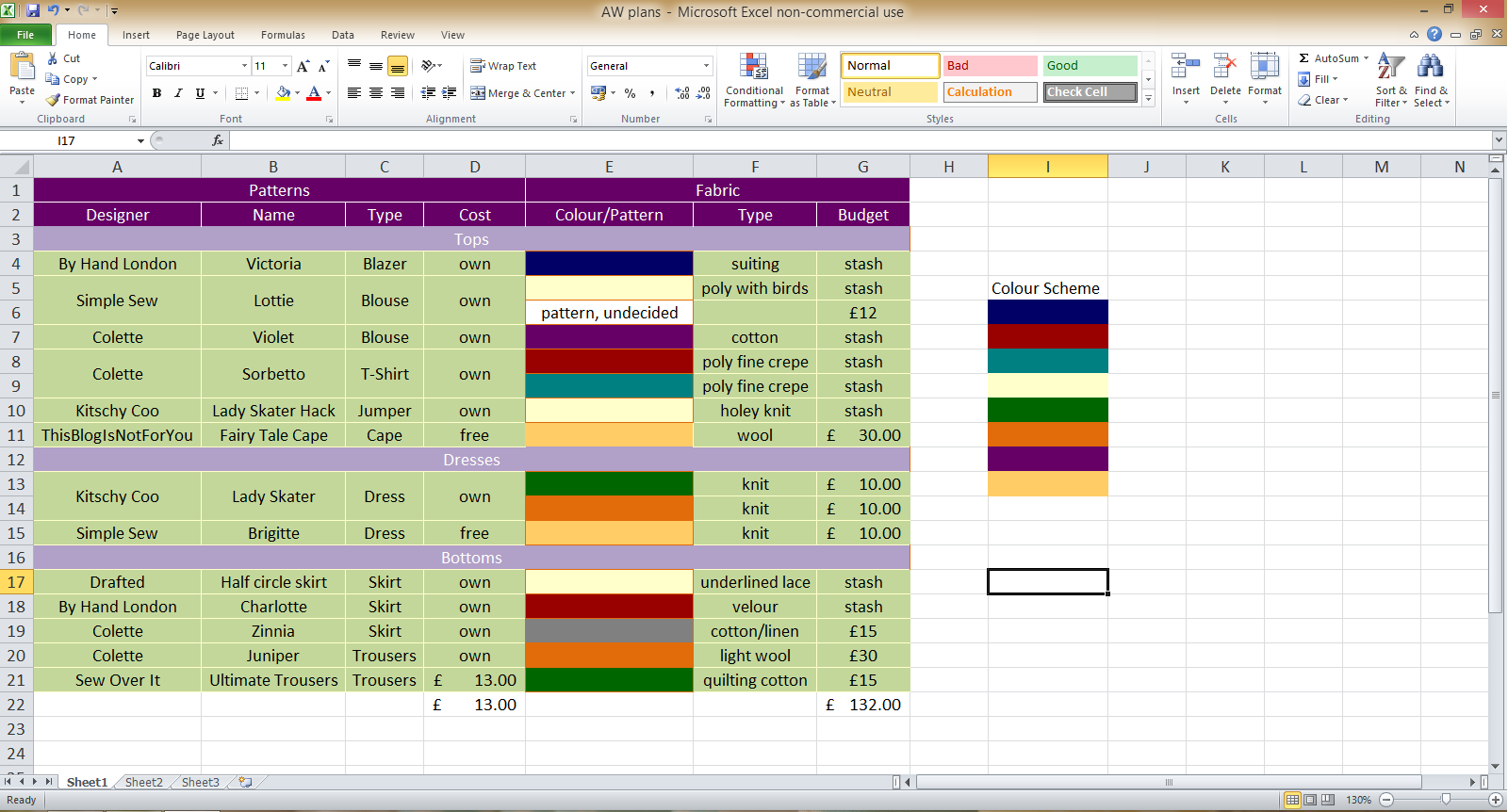Switch to the Data ribbon tab
Viewport: 1508px width, 812px height.
pos(343,35)
